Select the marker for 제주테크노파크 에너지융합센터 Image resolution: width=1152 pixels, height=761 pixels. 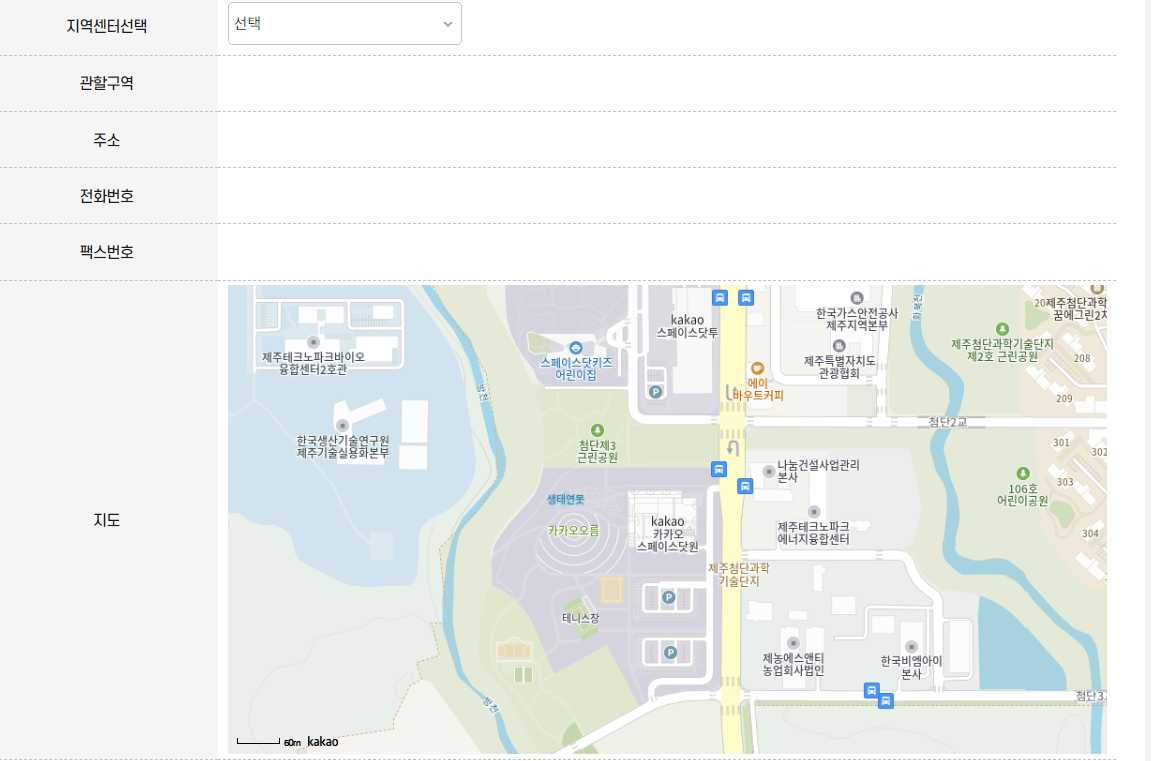coord(813,510)
